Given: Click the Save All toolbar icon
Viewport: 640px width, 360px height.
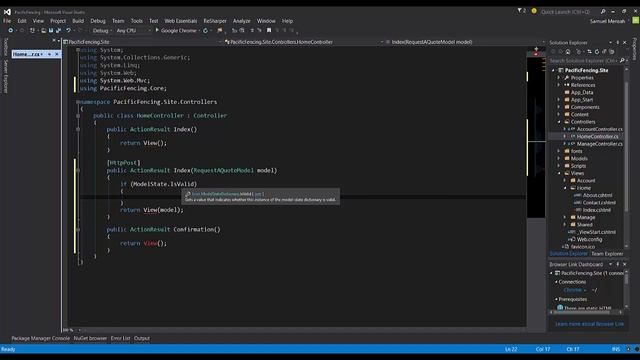Looking at the screenshot, I should point(58,31).
